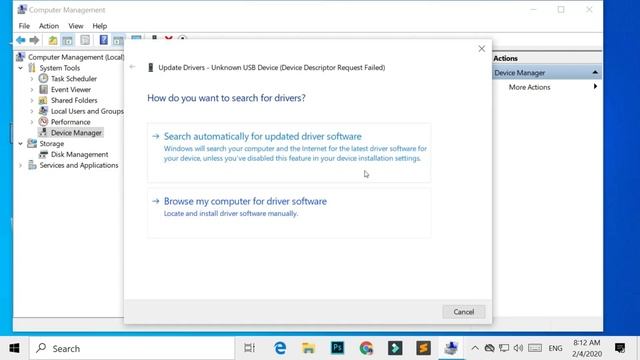Open the Action menu
This screenshot has height=360, width=640.
tap(49, 26)
